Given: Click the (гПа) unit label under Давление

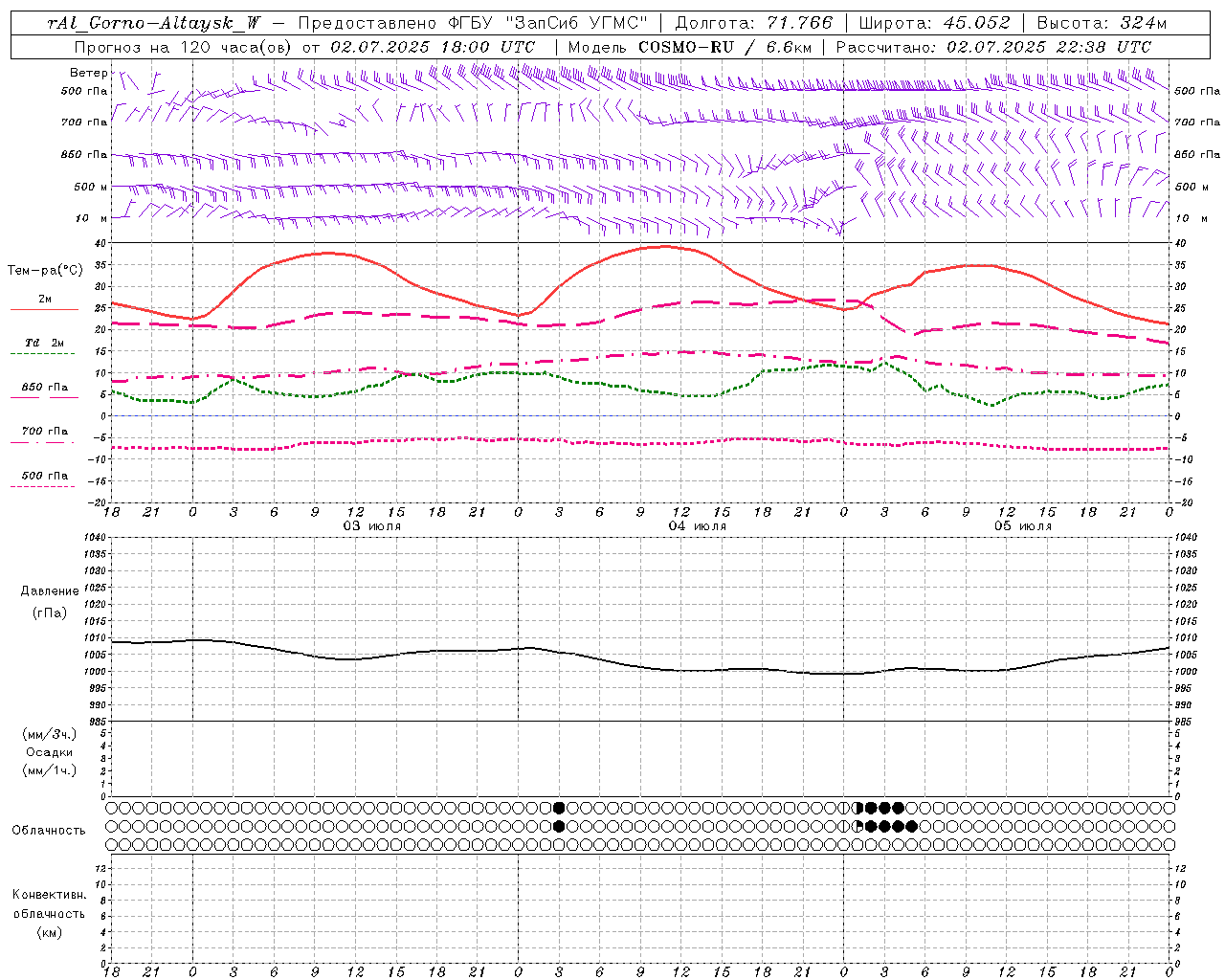Looking at the screenshot, I should click(x=50, y=612).
